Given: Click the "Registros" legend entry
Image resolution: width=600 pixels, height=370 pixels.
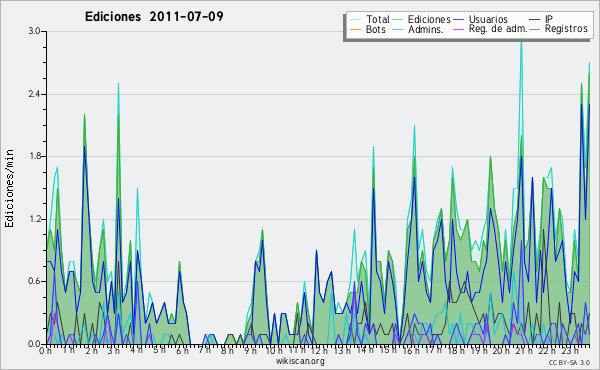Looking at the screenshot, I should pos(566,29).
